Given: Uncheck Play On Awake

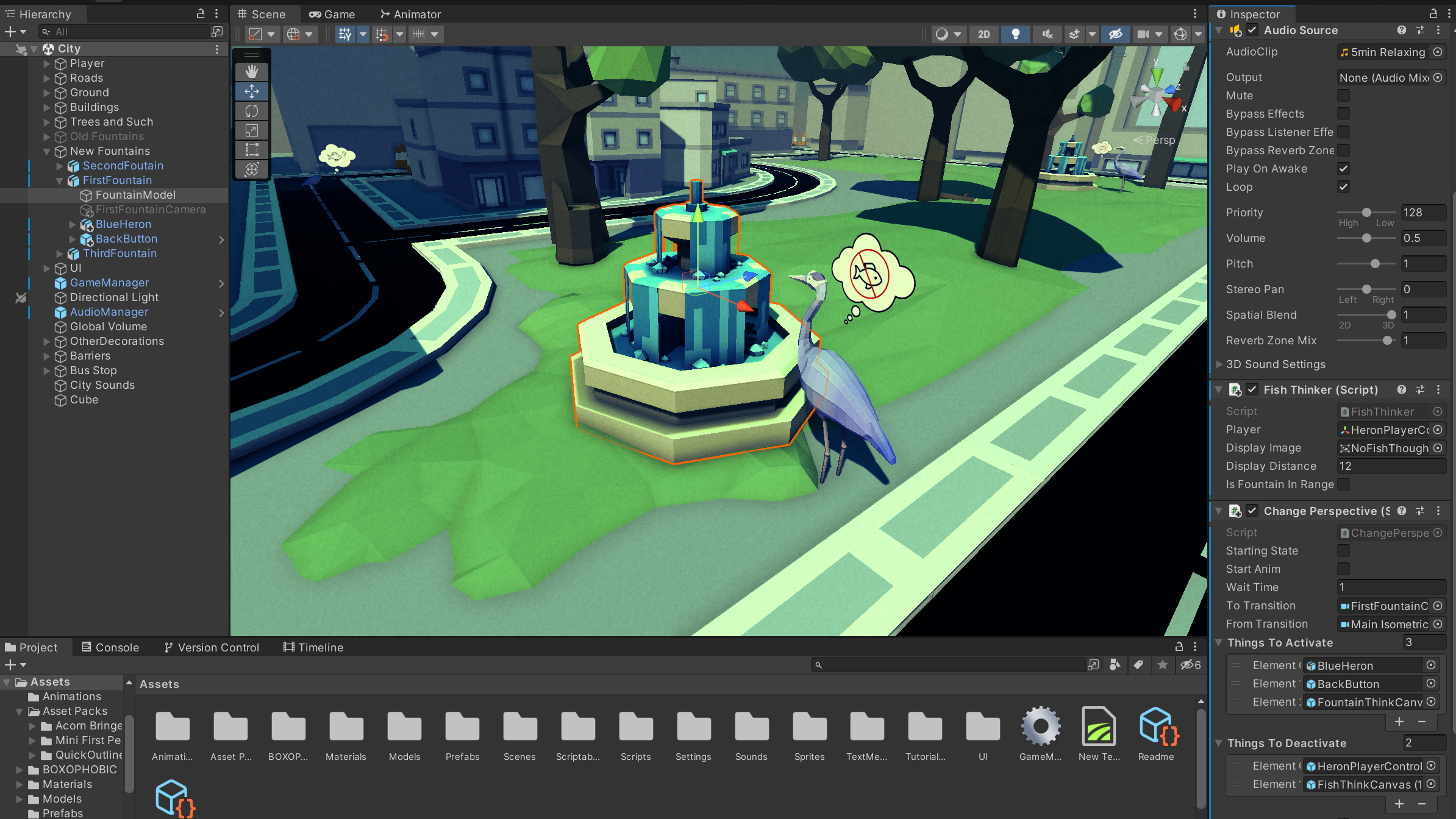Looking at the screenshot, I should pos(1343,169).
